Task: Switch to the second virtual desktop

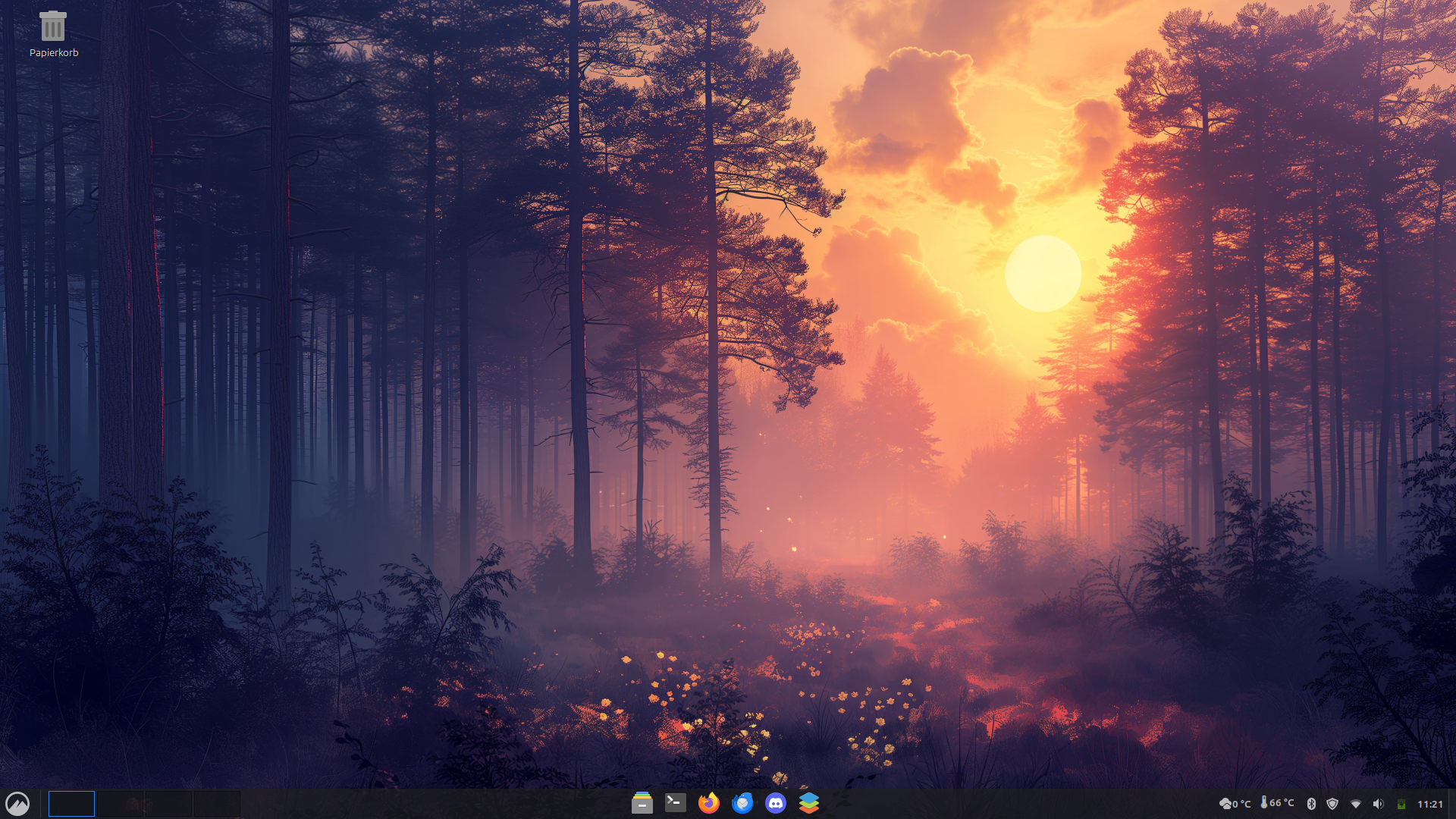Action: [121, 803]
